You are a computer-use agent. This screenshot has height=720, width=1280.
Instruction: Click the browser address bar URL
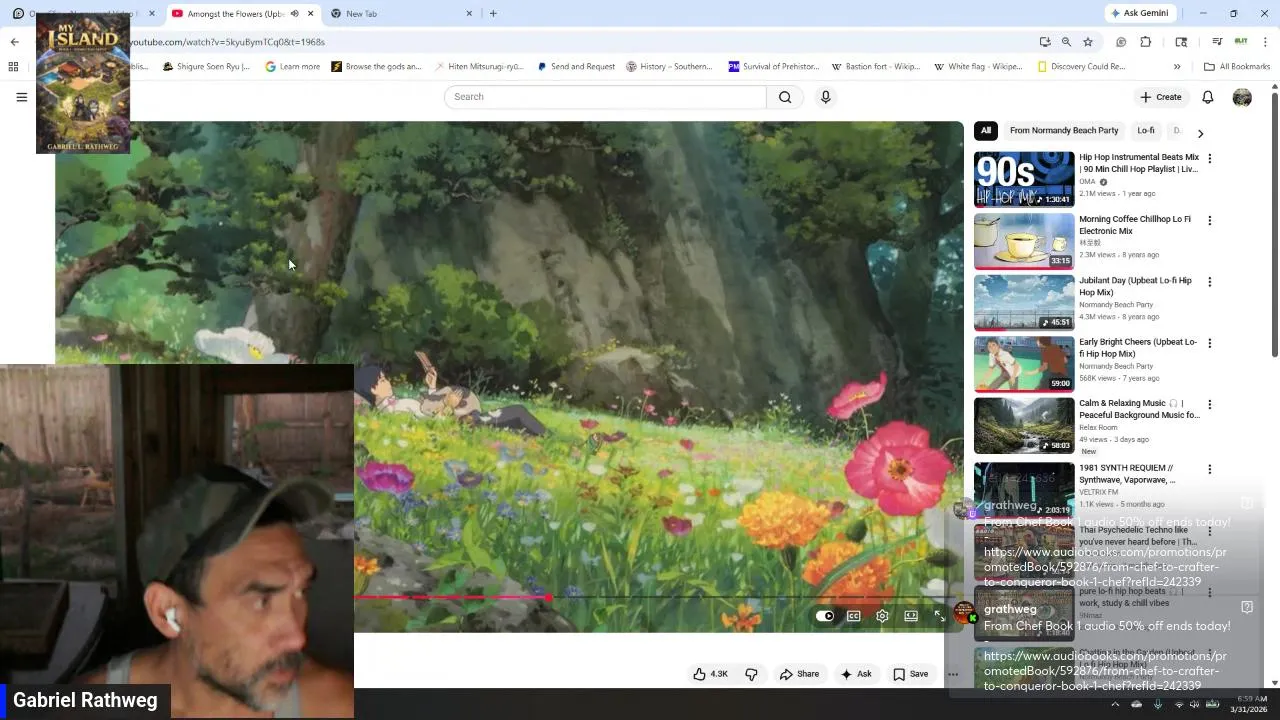pos(228,42)
